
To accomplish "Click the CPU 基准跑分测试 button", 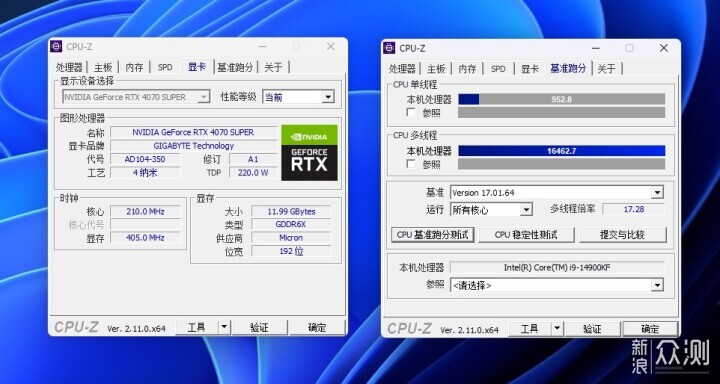I will coord(433,235).
